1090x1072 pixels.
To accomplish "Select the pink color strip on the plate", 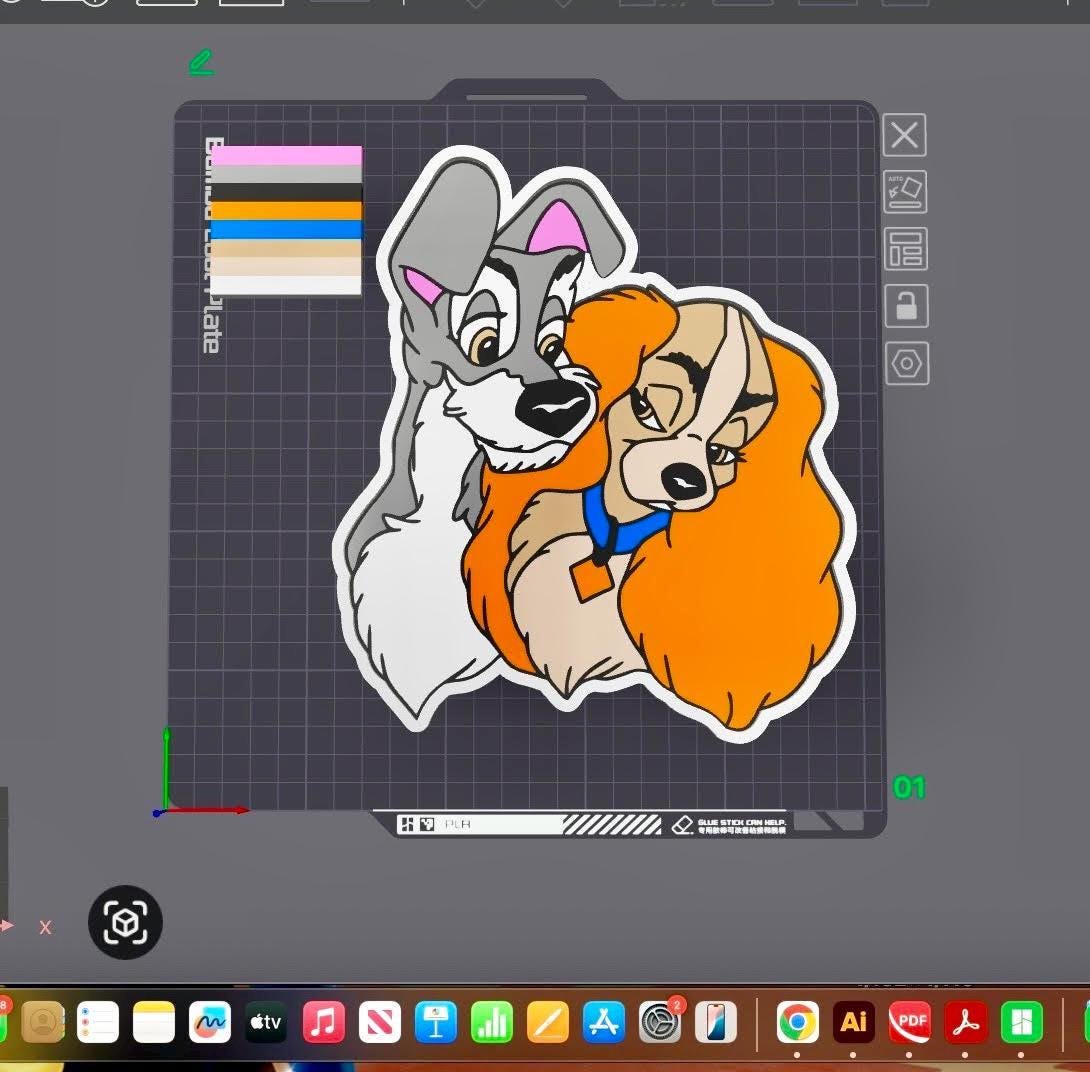I will click(x=286, y=156).
